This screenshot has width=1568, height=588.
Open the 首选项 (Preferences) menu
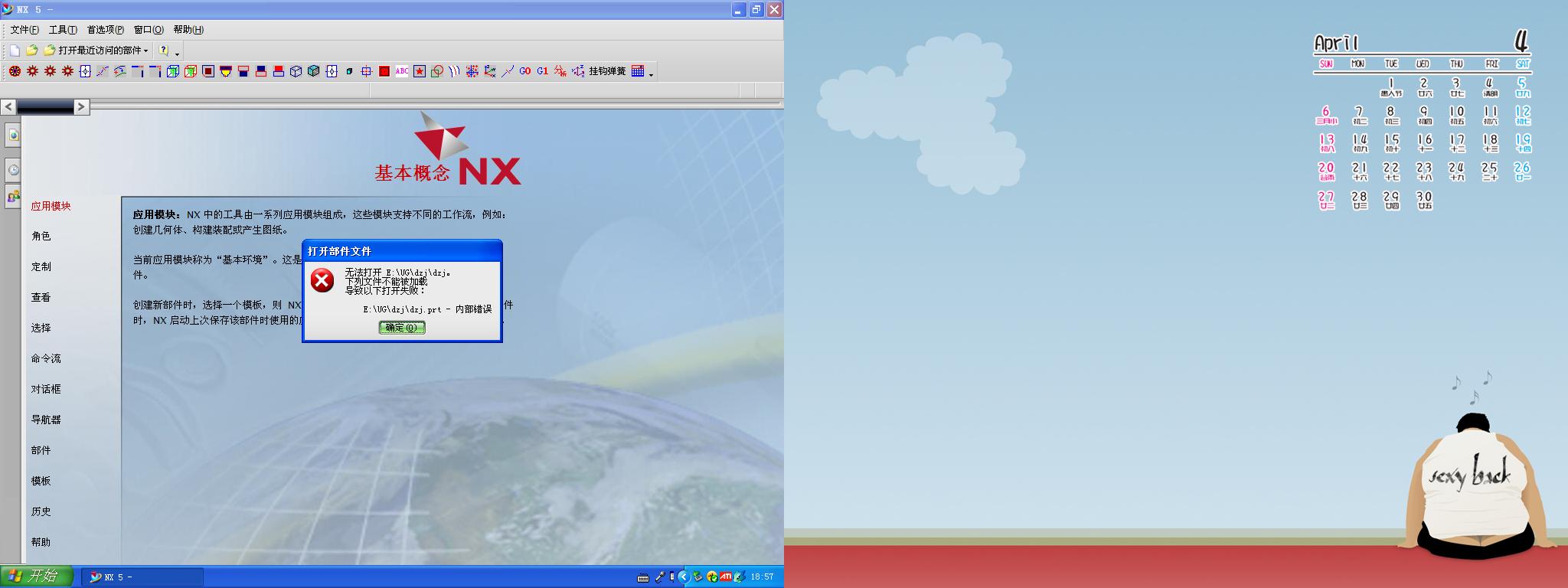click(105, 30)
